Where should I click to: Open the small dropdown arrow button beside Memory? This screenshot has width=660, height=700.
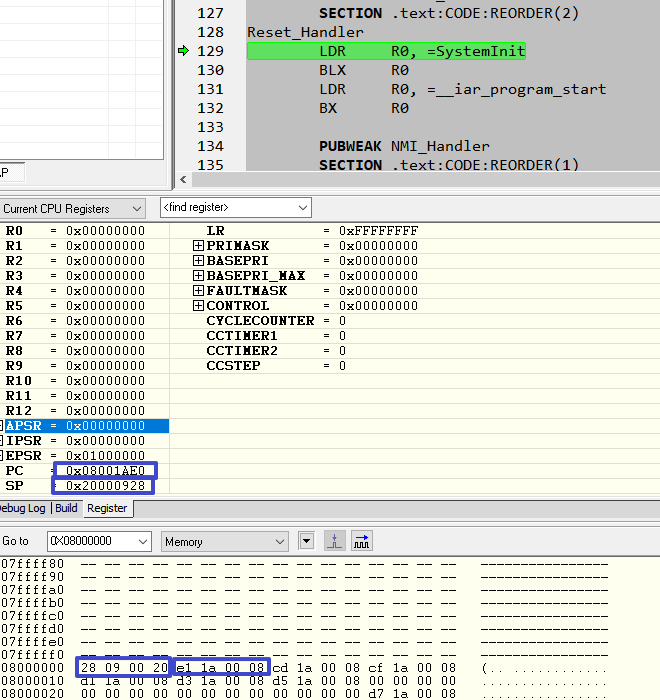306,541
